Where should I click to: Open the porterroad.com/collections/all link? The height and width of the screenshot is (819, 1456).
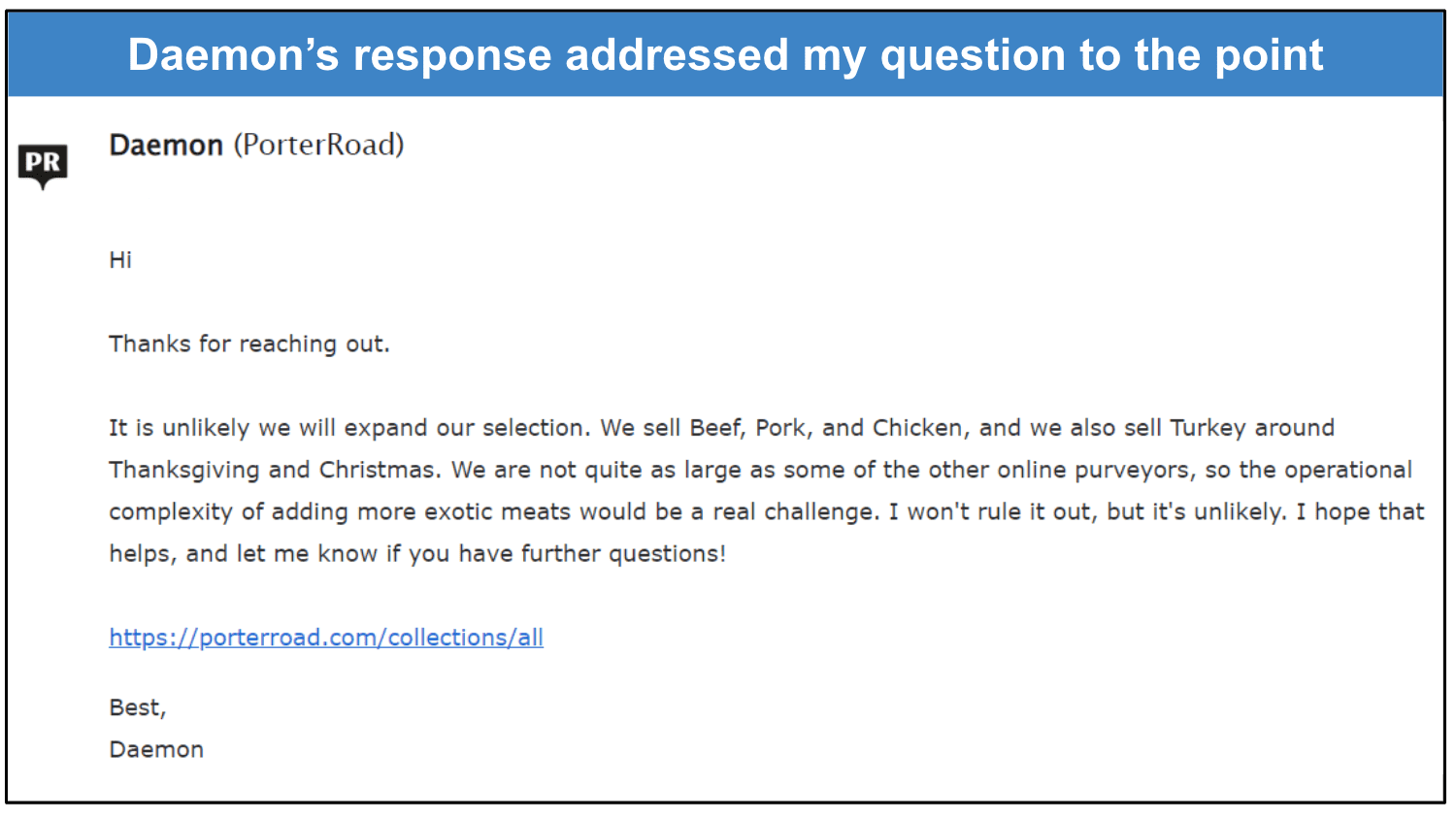[326, 638]
